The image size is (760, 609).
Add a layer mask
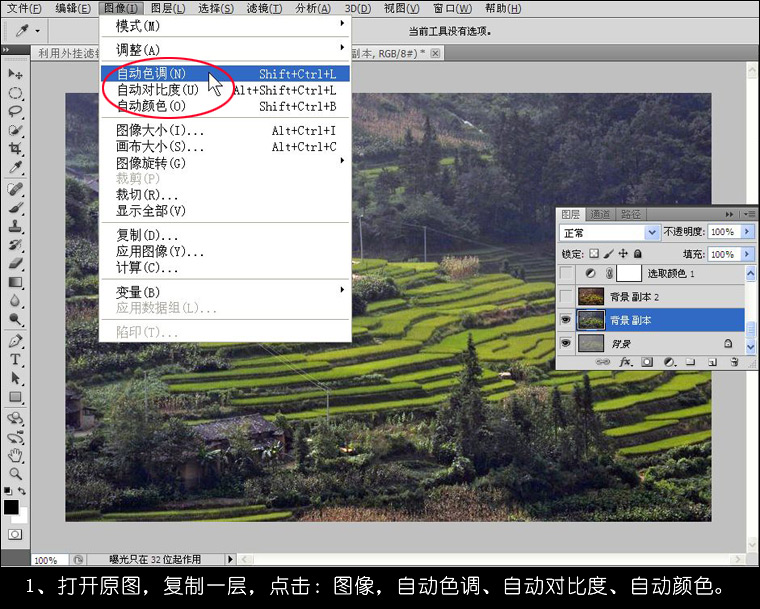coord(647,362)
